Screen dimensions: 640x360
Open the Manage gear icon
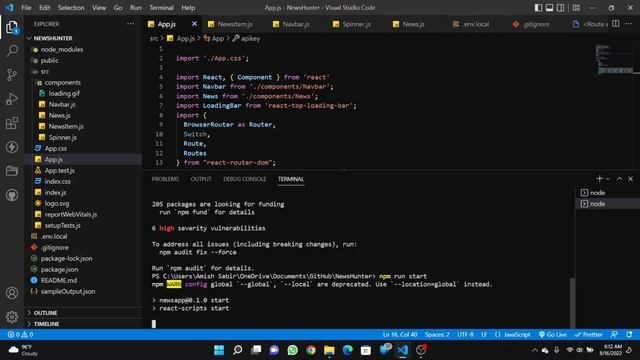pos(12,316)
